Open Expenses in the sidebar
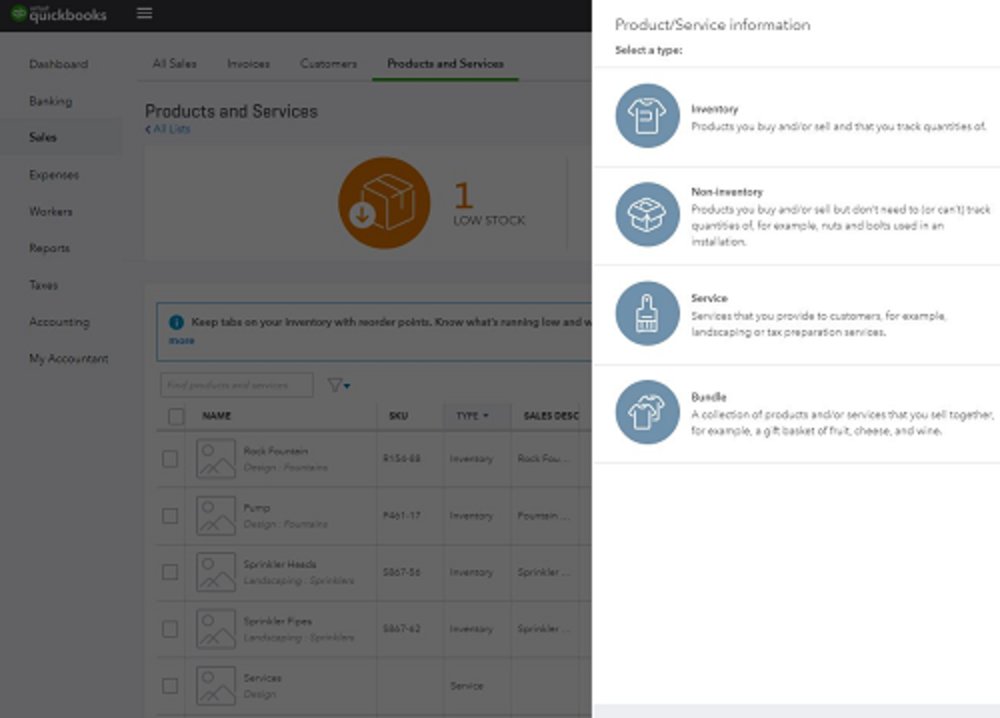 coord(54,174)
